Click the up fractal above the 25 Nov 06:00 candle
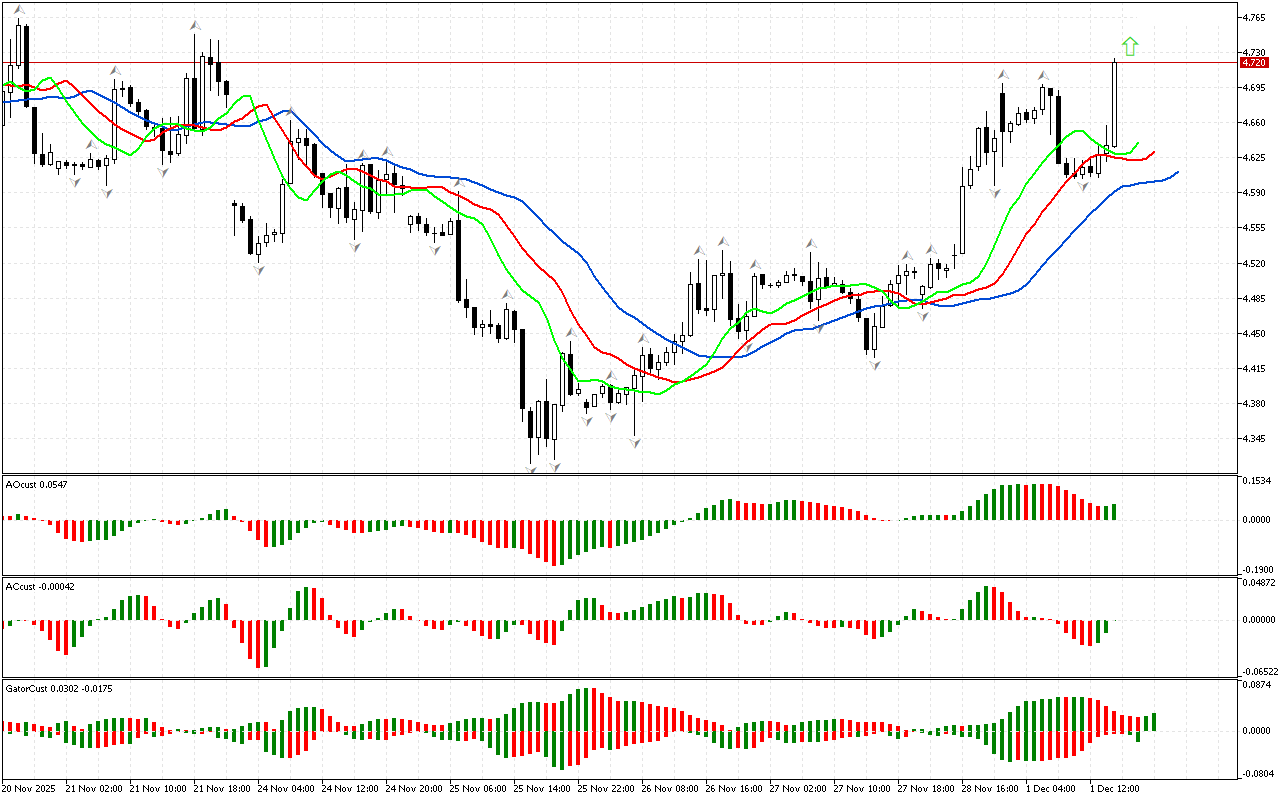1280x800 pixels. pyautogui.click(x=459, y=183)
